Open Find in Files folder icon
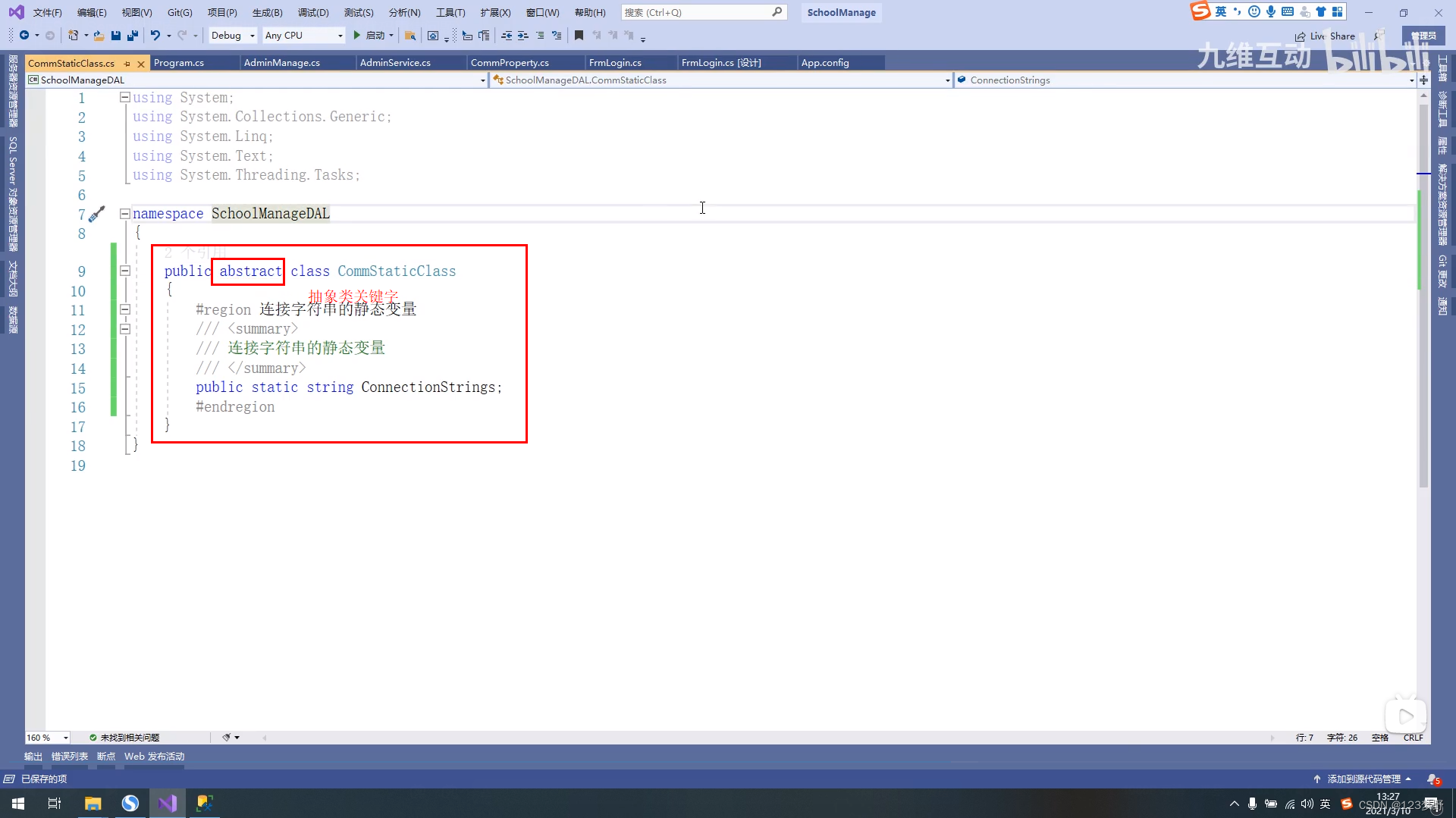This screenshot has width=1456, height=818. point(410,36)
